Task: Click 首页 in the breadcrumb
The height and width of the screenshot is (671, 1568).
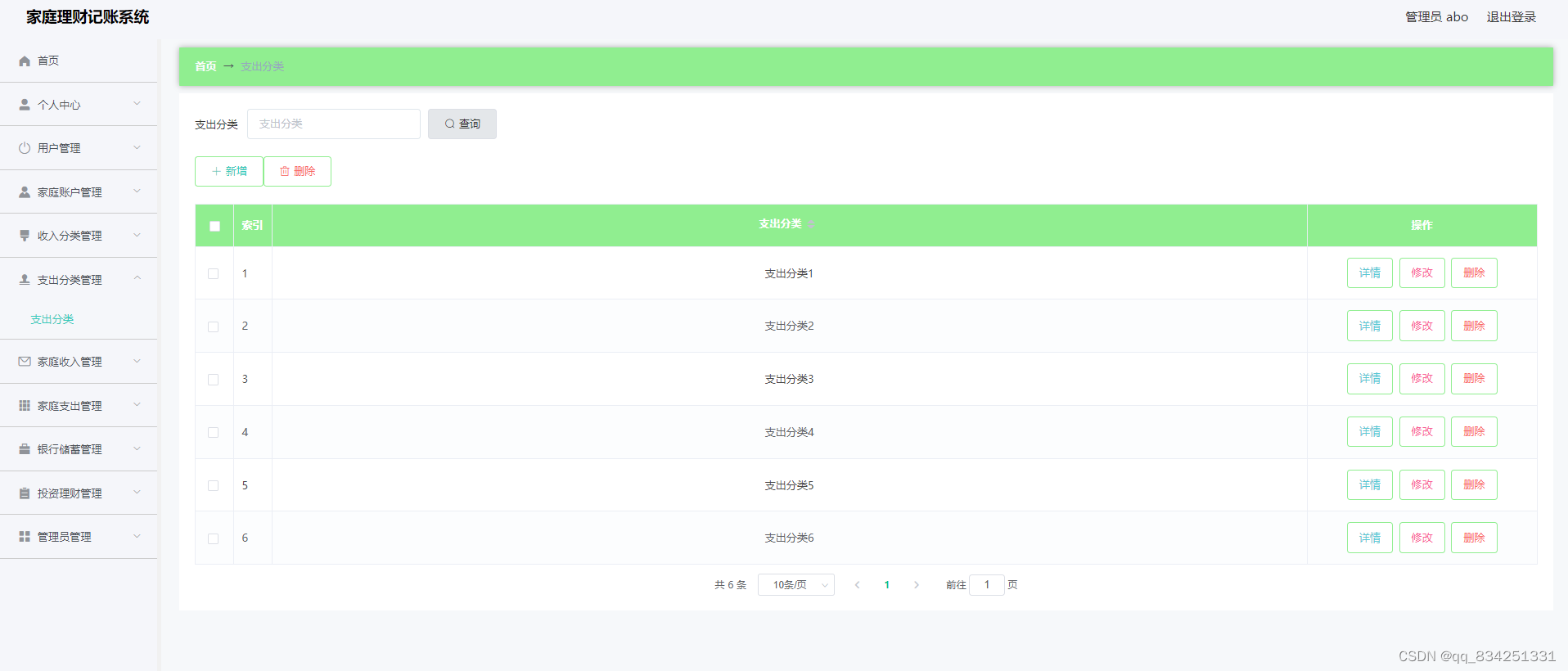Action: click(205, 66)
